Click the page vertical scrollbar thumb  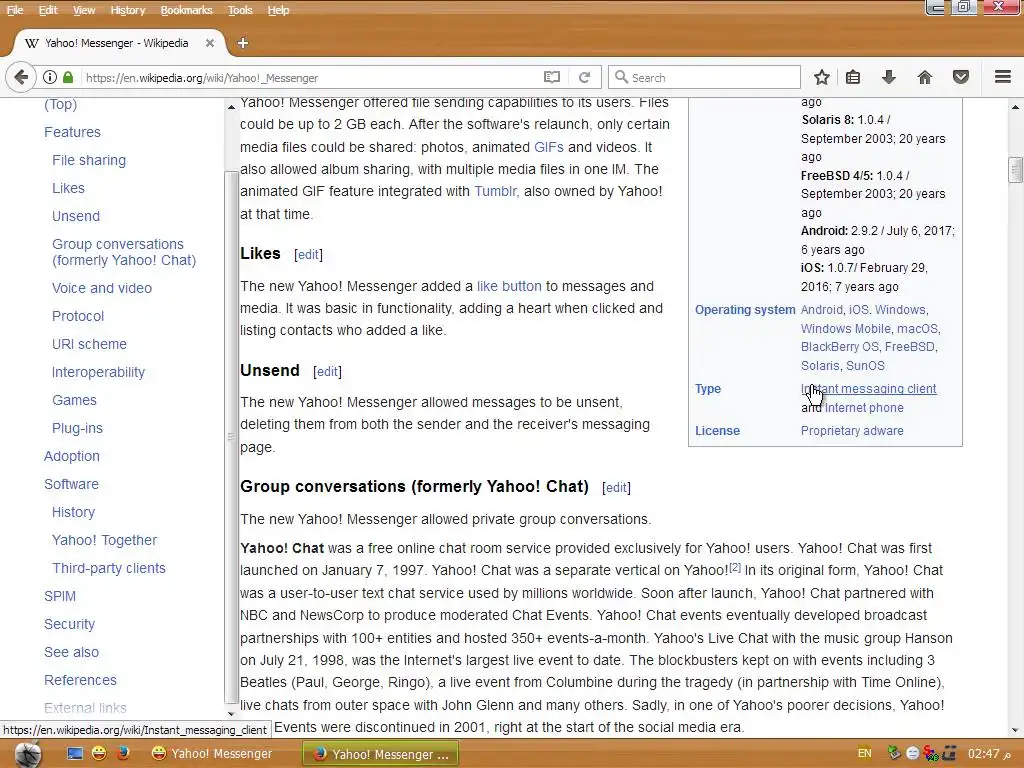(x=1015, y=170)
